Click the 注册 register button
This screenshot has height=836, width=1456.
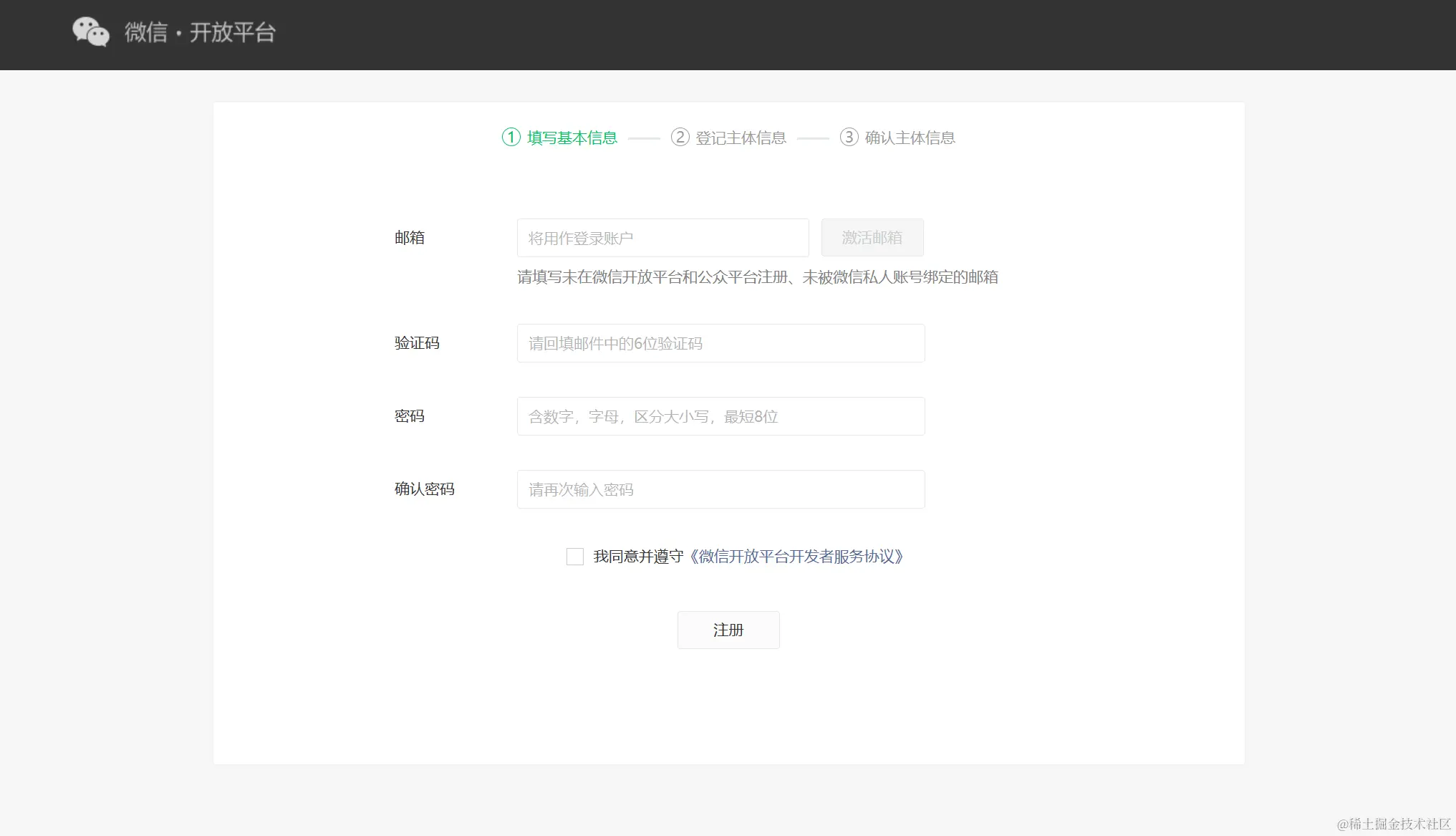coord(728,630)
